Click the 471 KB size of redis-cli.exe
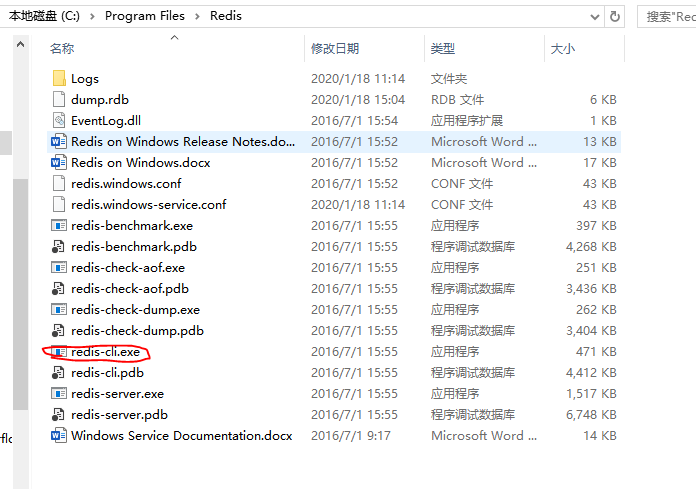Image resolution: width=696 pixels, height=489 pixels. [x=596, y=351]
